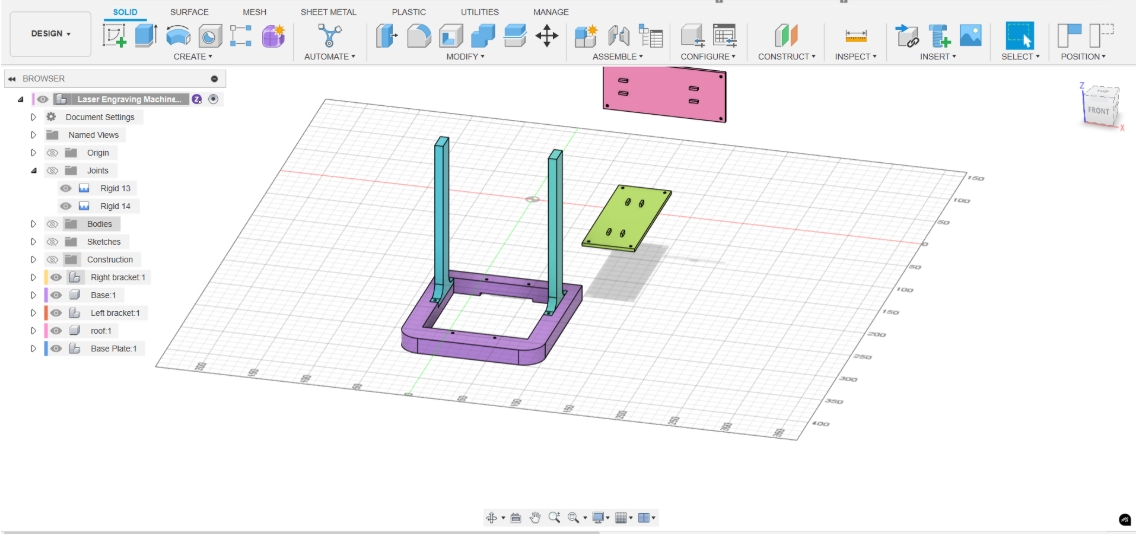Open the MODIFY dropdown menu
This screenshot has height=534, width=1136.
click(465, 57)
